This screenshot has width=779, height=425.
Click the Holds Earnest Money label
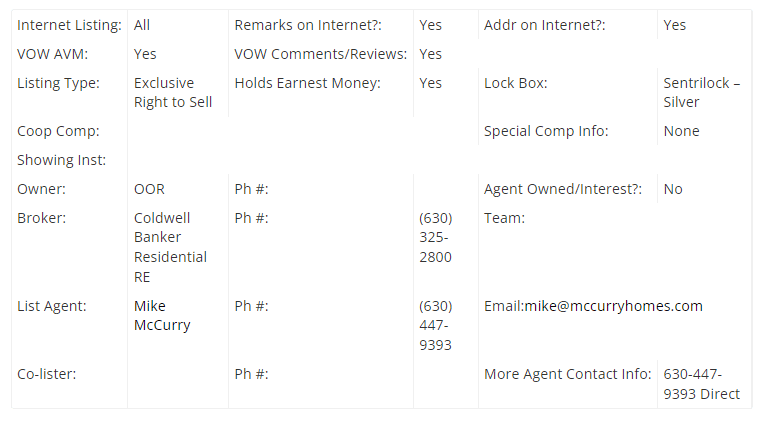(x=308, y=83)
